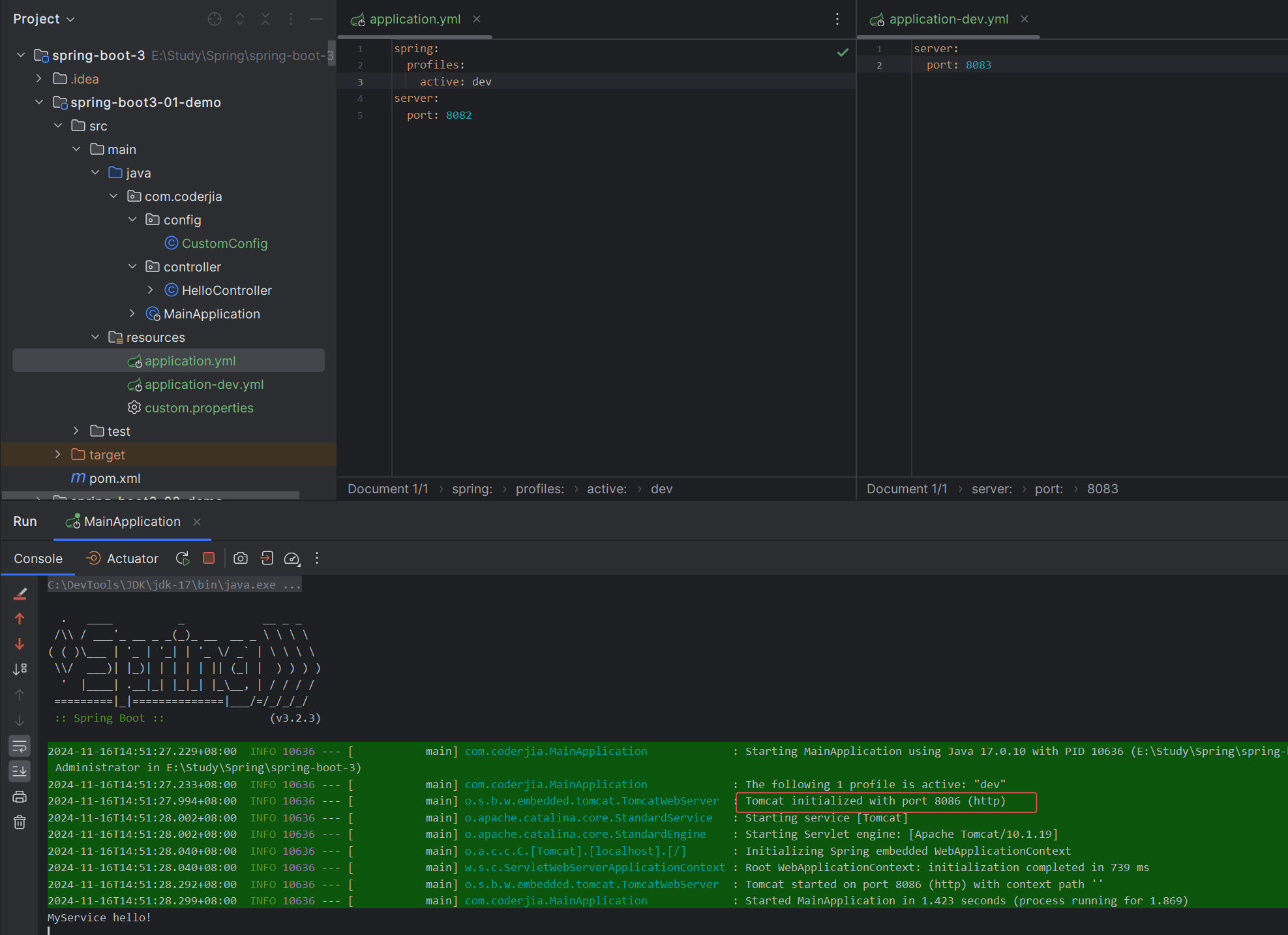Switch to application.yml editor tab

click(x=415, y=20)
